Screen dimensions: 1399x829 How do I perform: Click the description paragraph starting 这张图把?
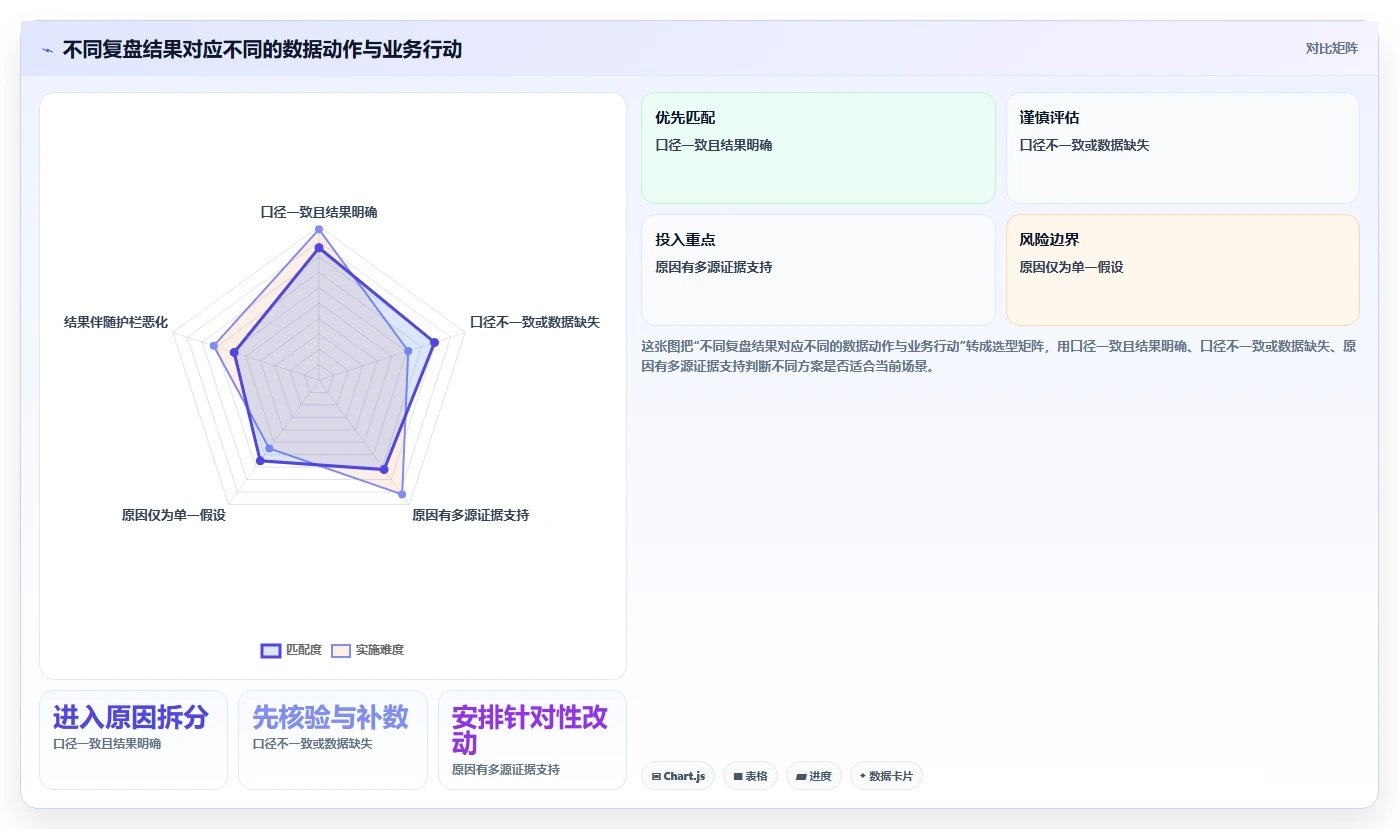click(x=998, y=356)
